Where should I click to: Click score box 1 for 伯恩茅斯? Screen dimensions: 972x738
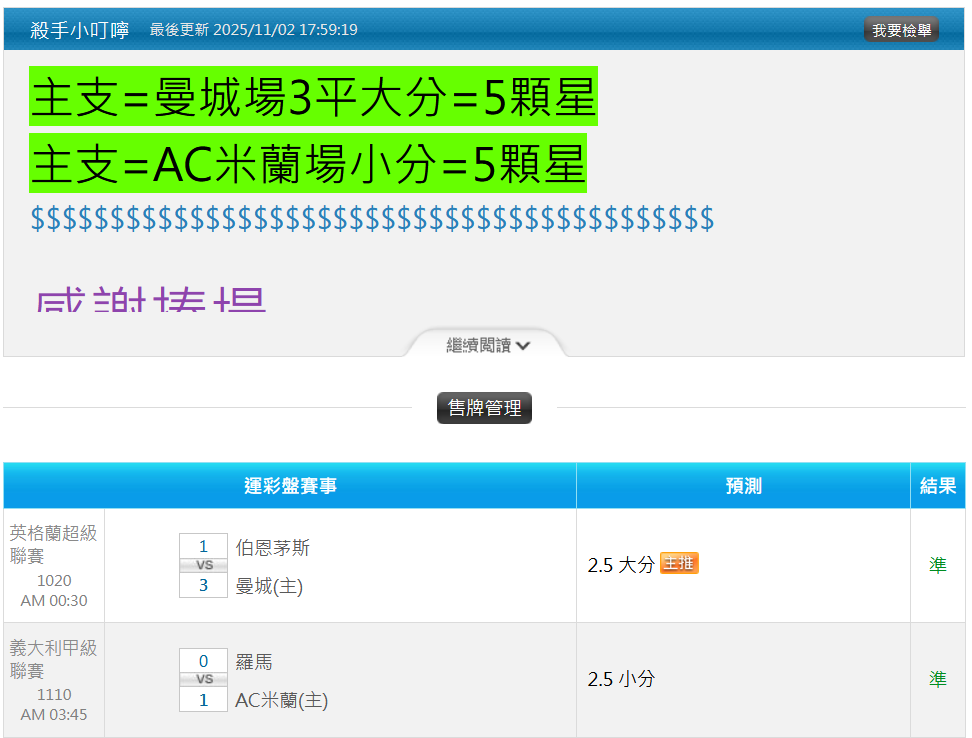[x=203, y=547]
